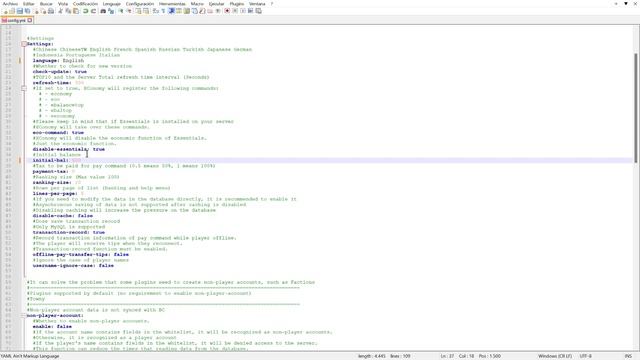Screen dimensions: 640x360
Task: Toggle synchronized horizontal scrolling icon
Action: pyautogui.click(x=146, y=11)
